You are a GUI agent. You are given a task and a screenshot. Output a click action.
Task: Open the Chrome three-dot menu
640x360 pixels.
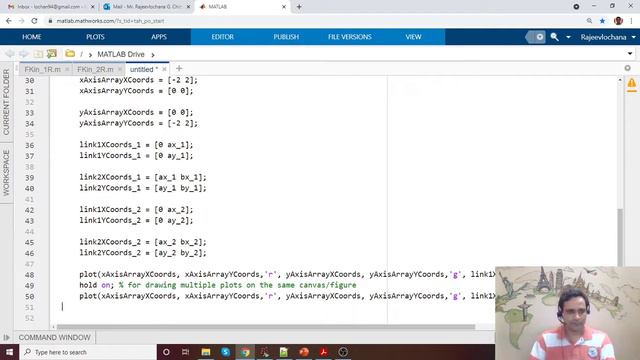(631, 21)
